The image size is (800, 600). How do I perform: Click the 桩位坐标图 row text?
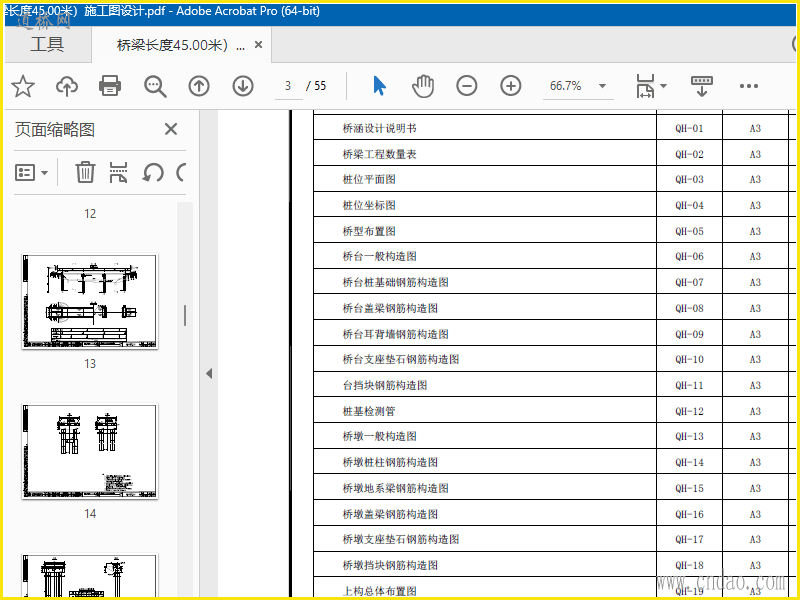click(369, 205)
